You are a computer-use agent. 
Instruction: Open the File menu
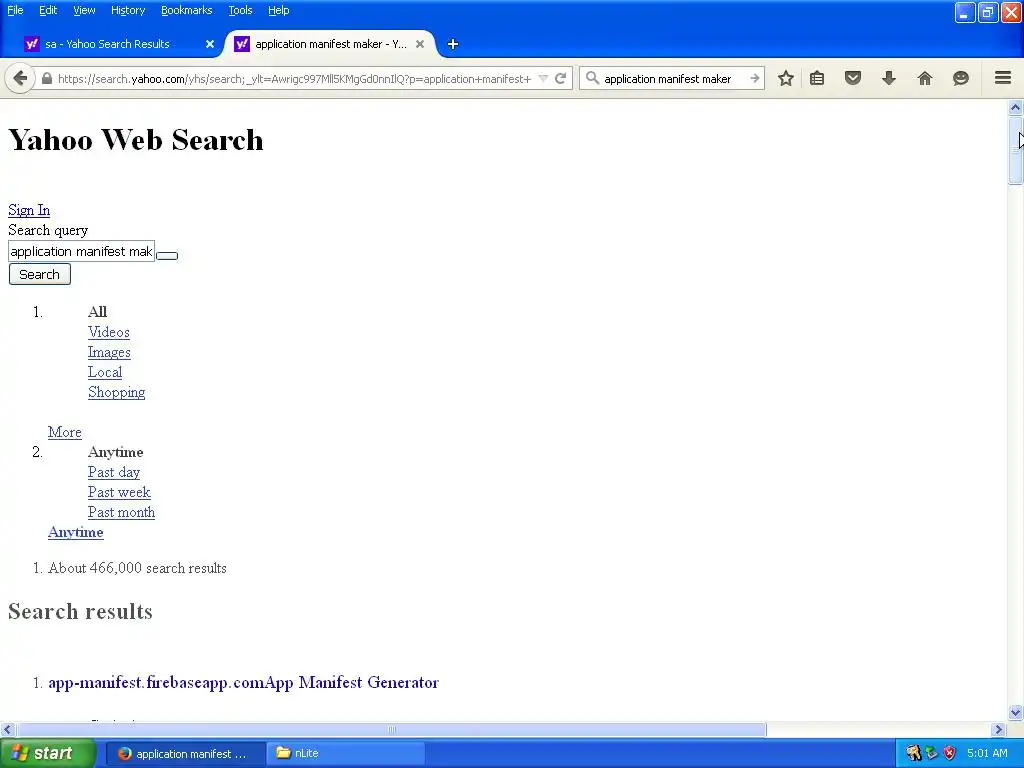pos(15,10)
